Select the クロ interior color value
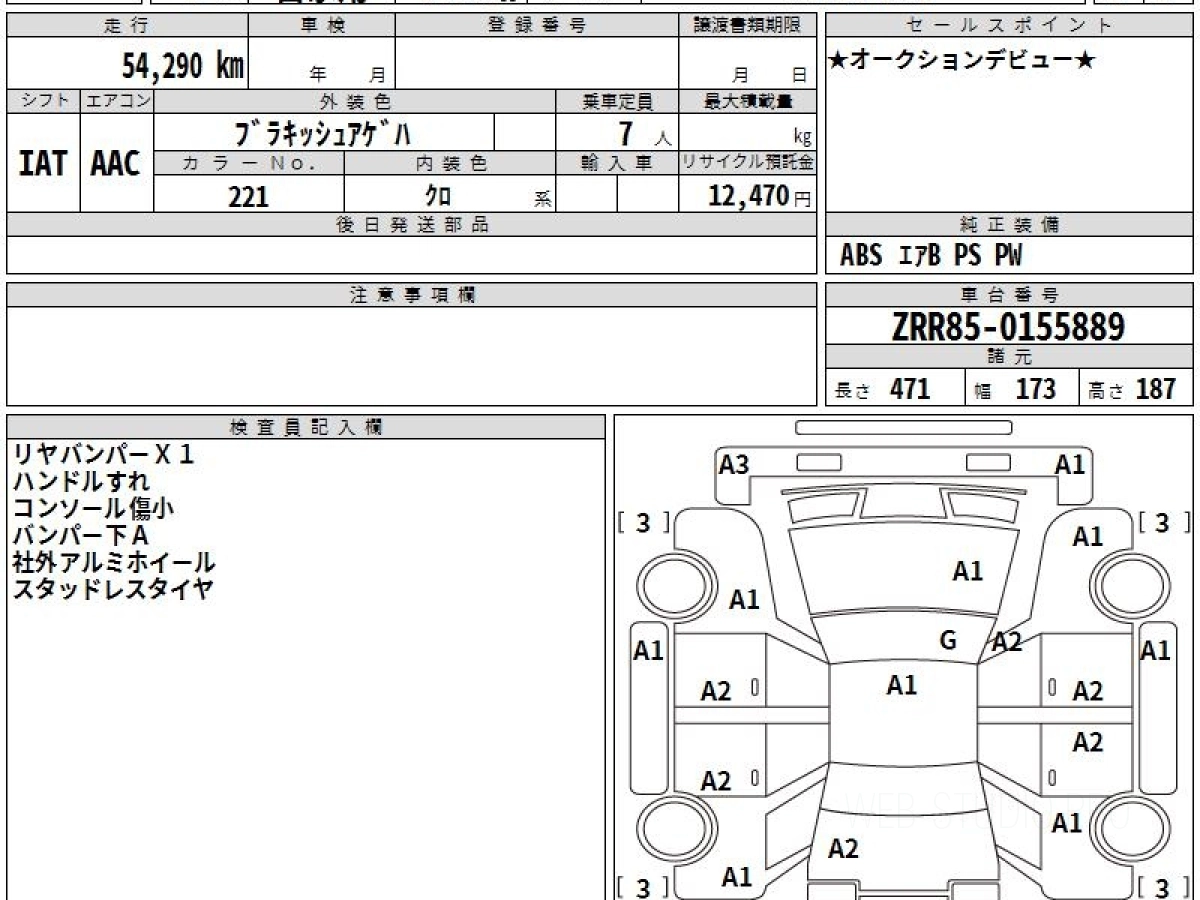 (x=437, y=195)
